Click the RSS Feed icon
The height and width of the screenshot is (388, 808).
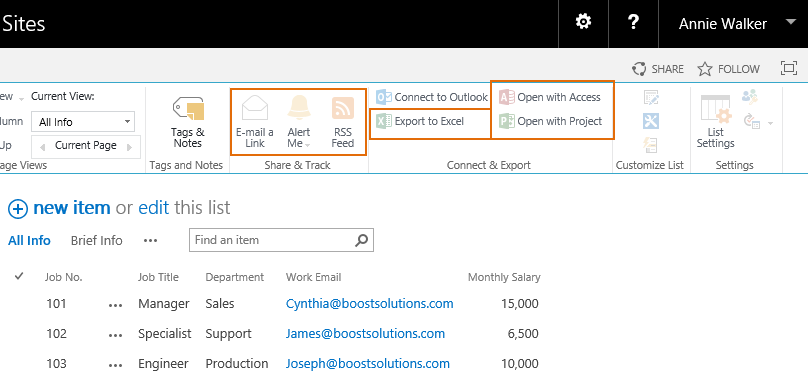[x=343, y=108]
